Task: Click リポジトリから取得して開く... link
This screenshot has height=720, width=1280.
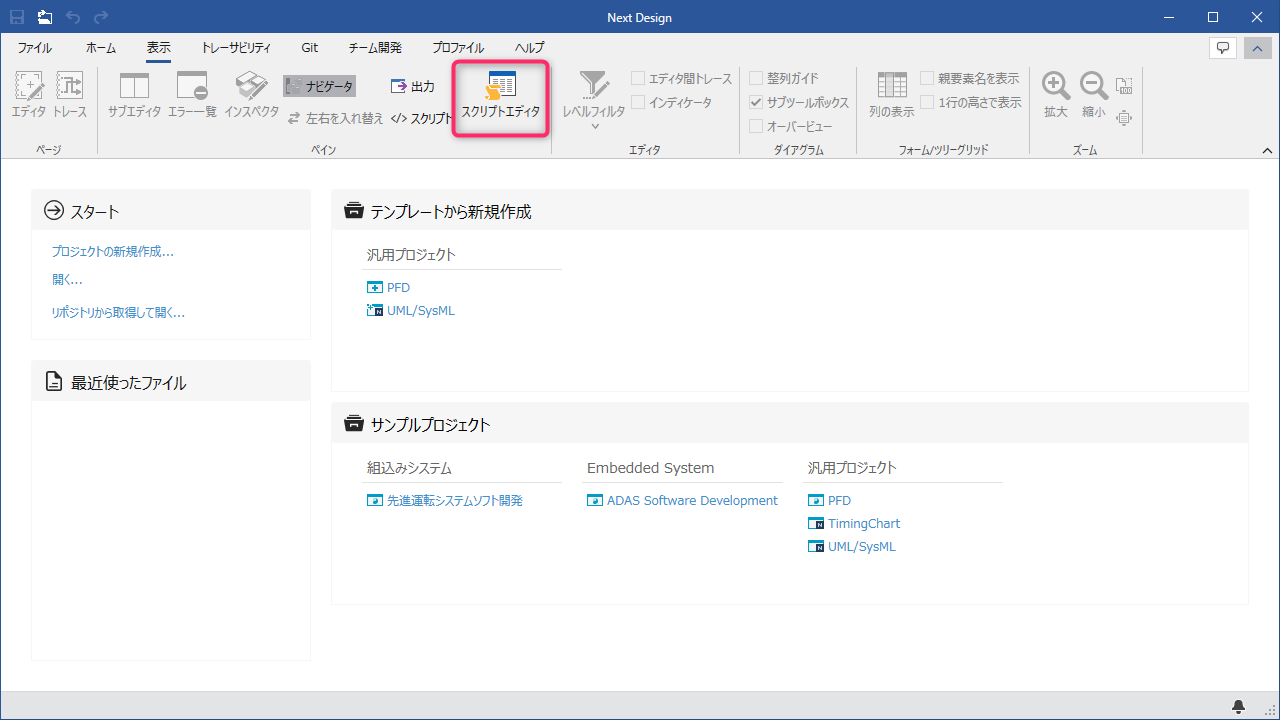Action: click(118, 313)
